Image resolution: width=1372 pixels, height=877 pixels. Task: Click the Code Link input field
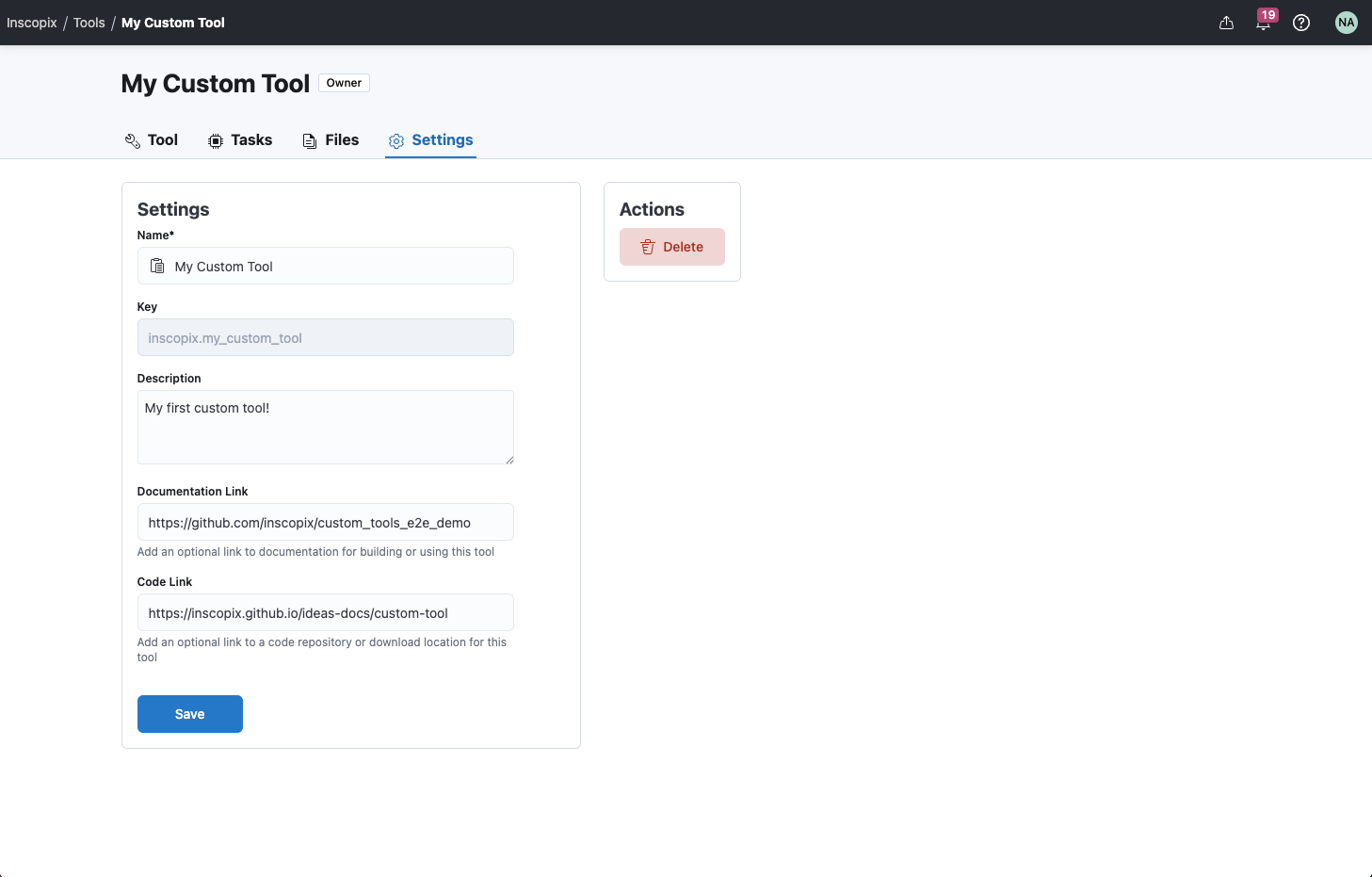tap(325, 612)
